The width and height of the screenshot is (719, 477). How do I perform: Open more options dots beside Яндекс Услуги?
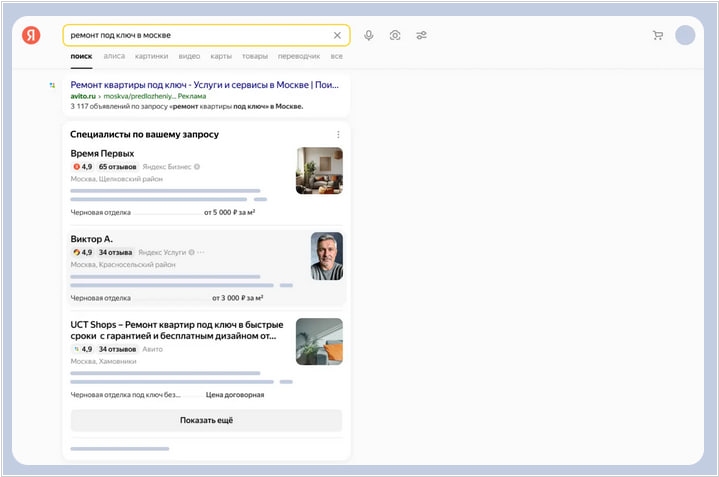click(201, 252)
